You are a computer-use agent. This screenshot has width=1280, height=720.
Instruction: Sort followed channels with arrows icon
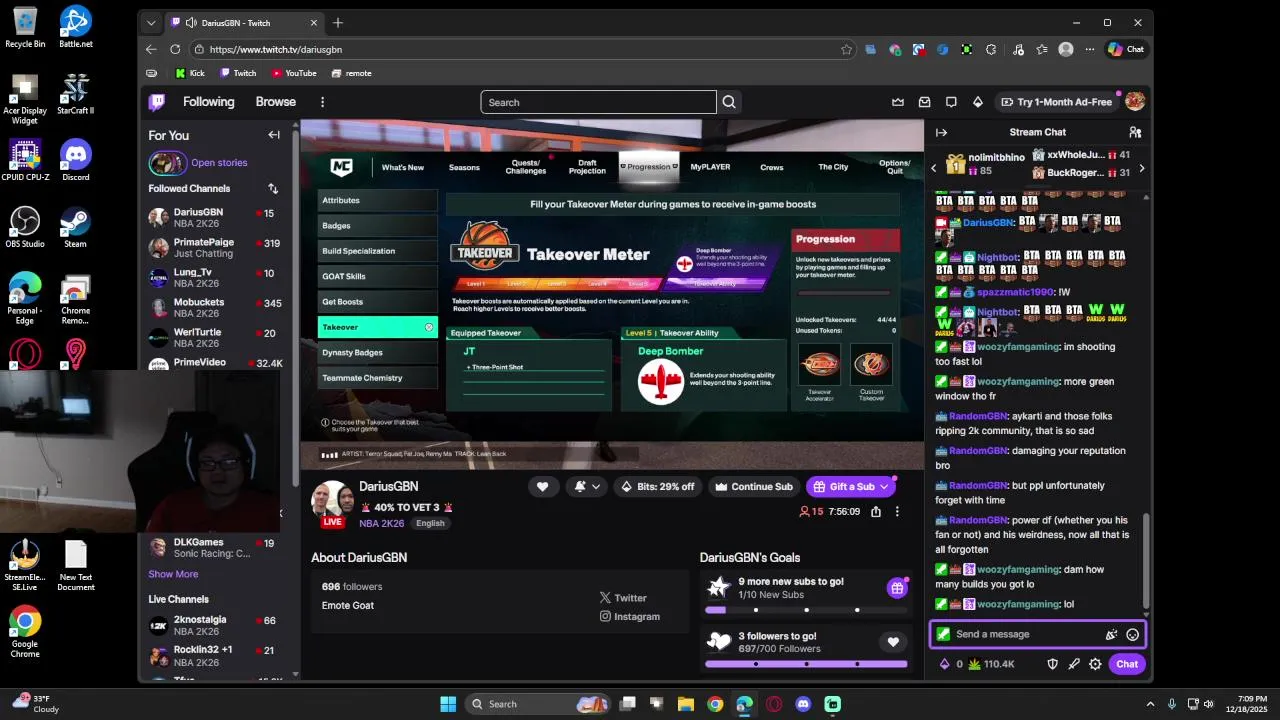tap(273, 188)
